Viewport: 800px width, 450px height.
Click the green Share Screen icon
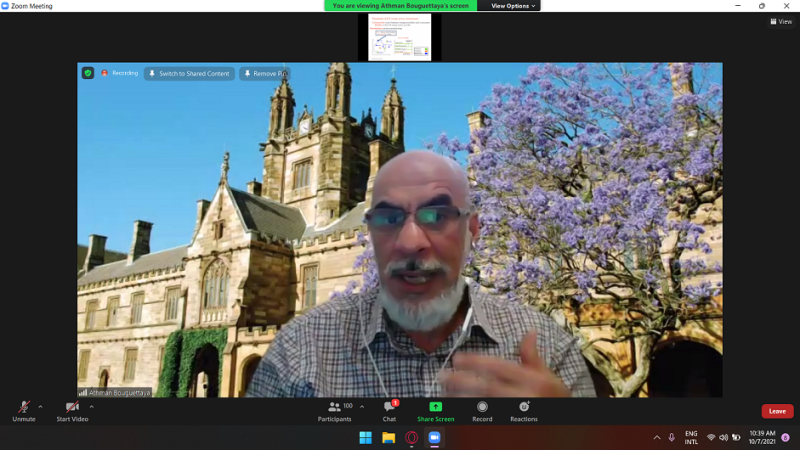435,407
